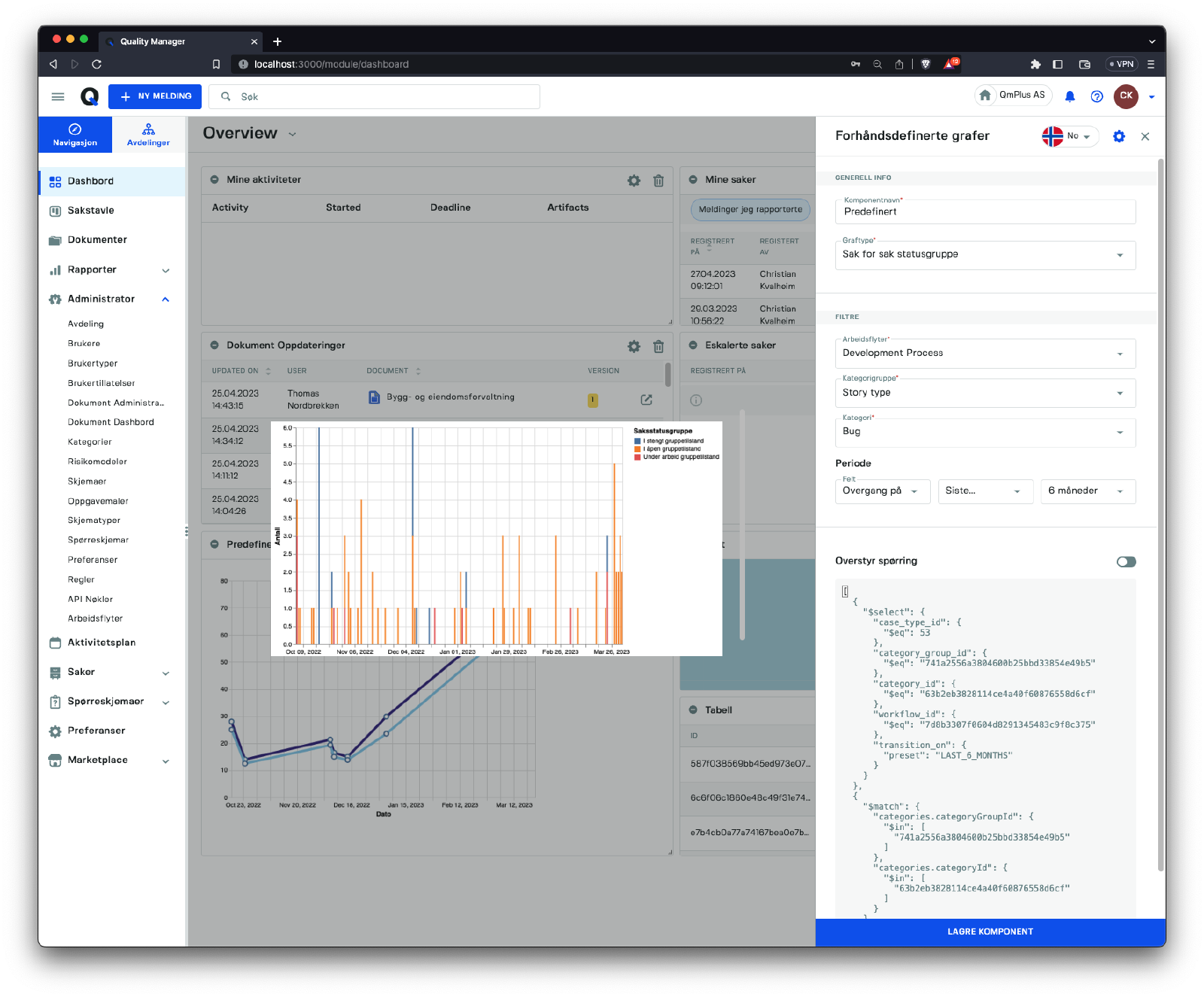Open settings gear in Forhåndsdefinerte grafer panel
The image size is (1204, 997).
point(1119,136)
